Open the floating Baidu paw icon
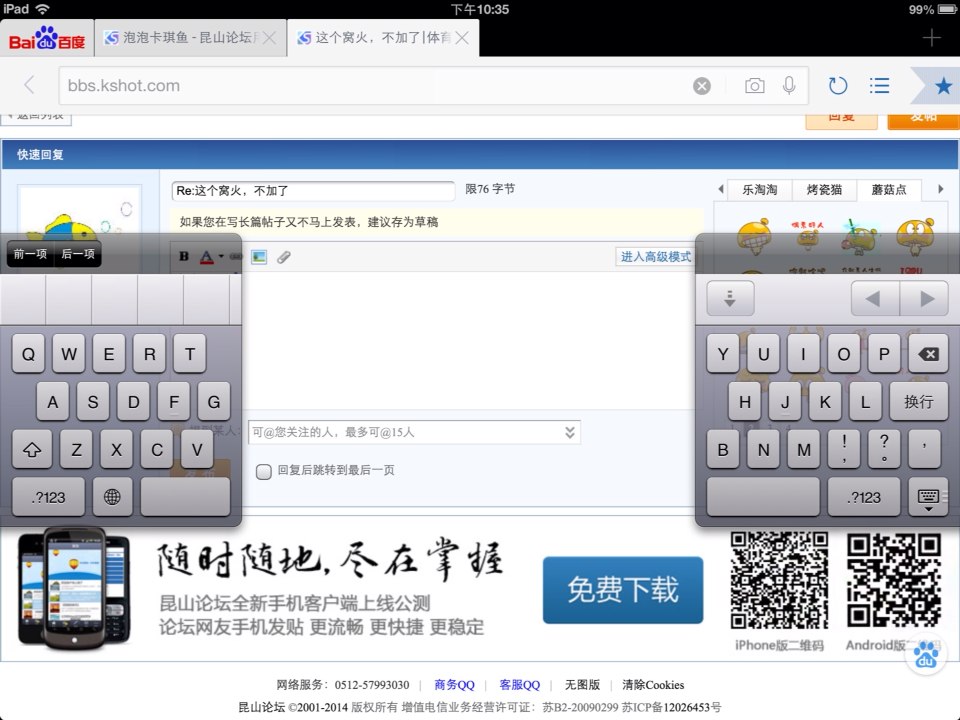This screenshot has height=720, width=960. pos(926,656)
